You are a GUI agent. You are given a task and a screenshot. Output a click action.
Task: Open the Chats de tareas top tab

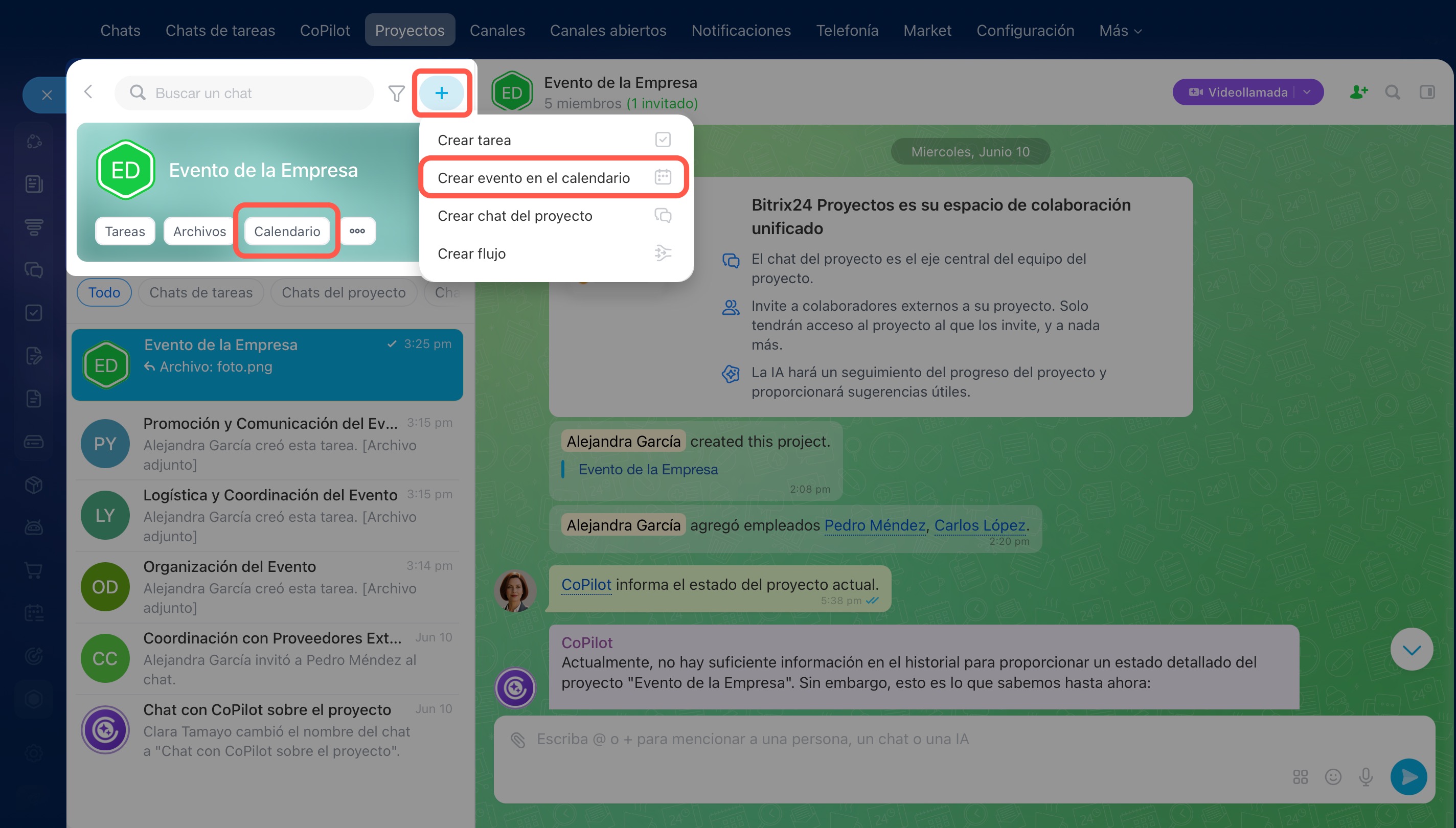tap(220, 31)
